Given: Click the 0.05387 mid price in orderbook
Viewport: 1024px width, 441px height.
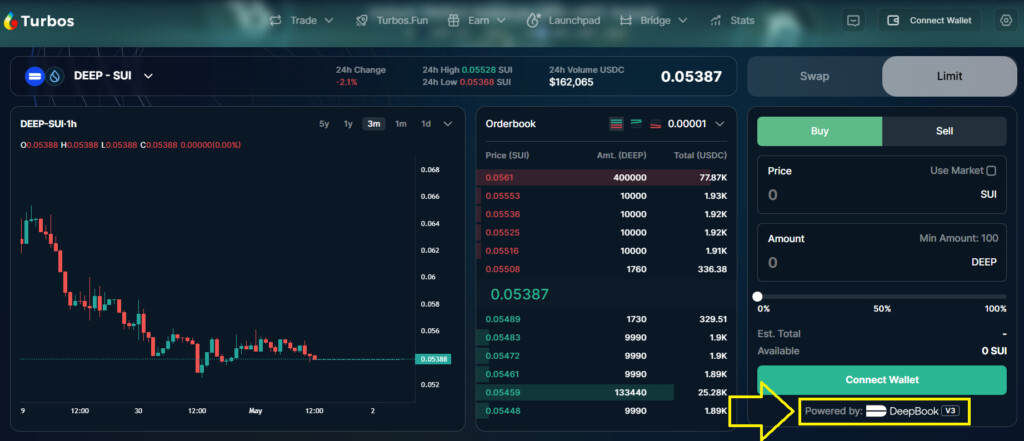Looking at the screenshot, I should coord(519,294).
